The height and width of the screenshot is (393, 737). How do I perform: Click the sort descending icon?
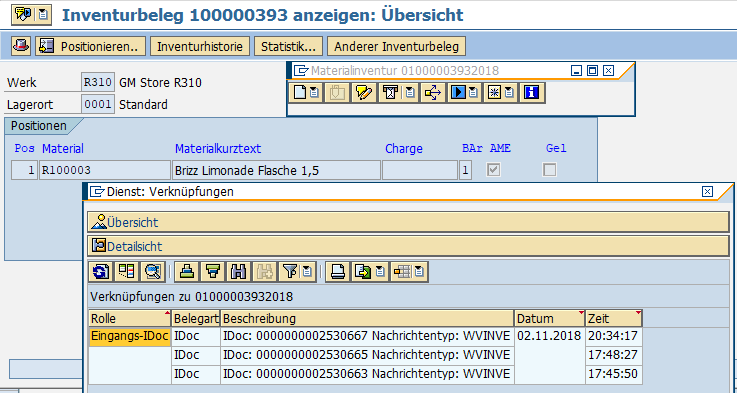tap(213, 272)
